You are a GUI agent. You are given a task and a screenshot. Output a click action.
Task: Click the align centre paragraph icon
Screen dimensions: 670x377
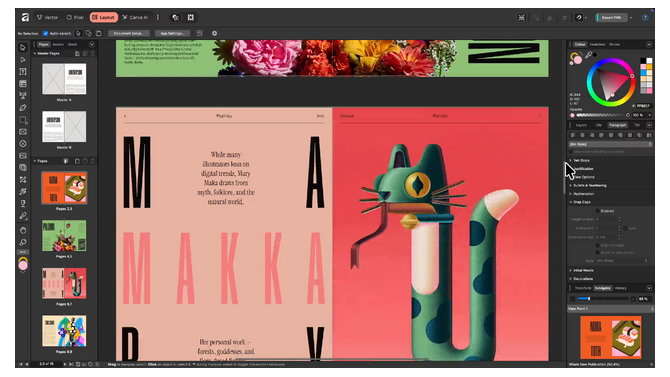click(582, 135)
